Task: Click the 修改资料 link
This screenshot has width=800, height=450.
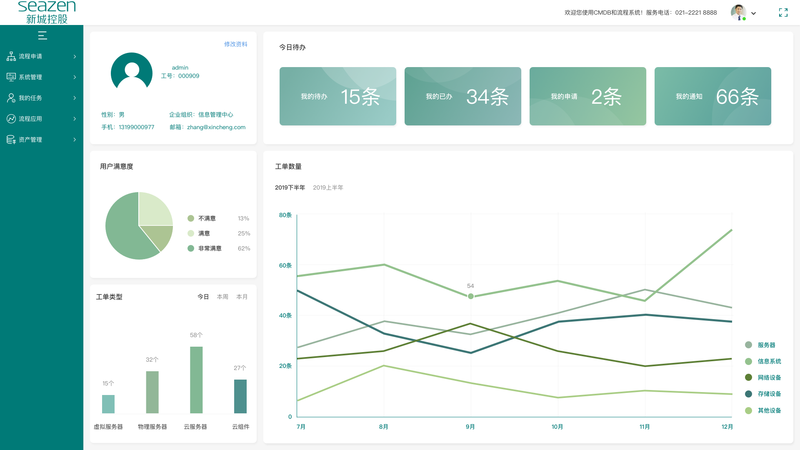Action: click(235, 44)
